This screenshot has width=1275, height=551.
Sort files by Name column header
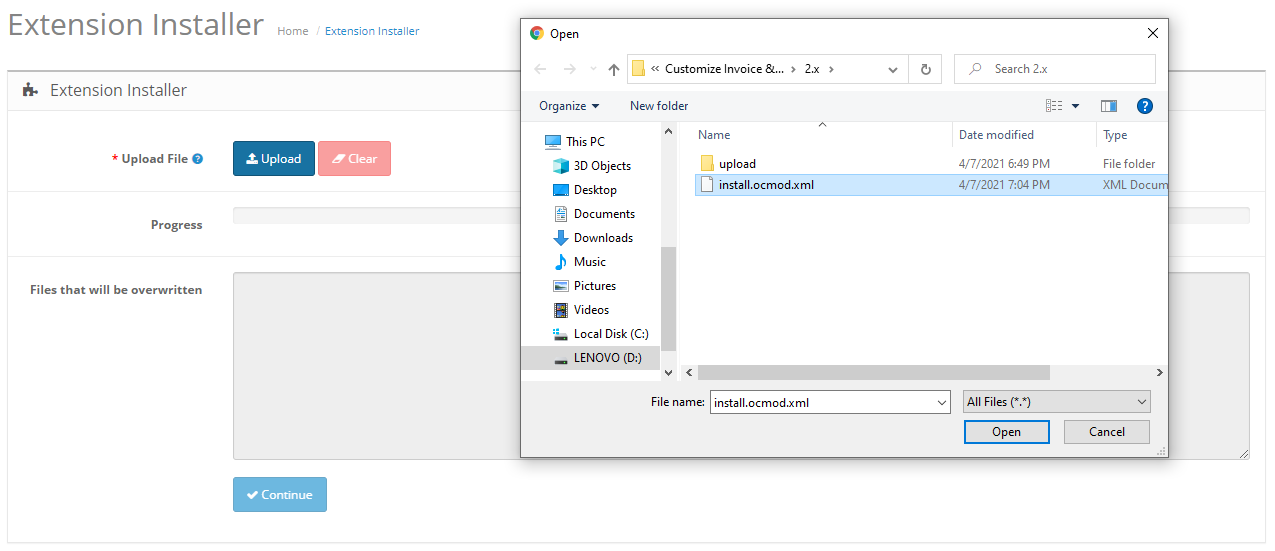[714, 135]
